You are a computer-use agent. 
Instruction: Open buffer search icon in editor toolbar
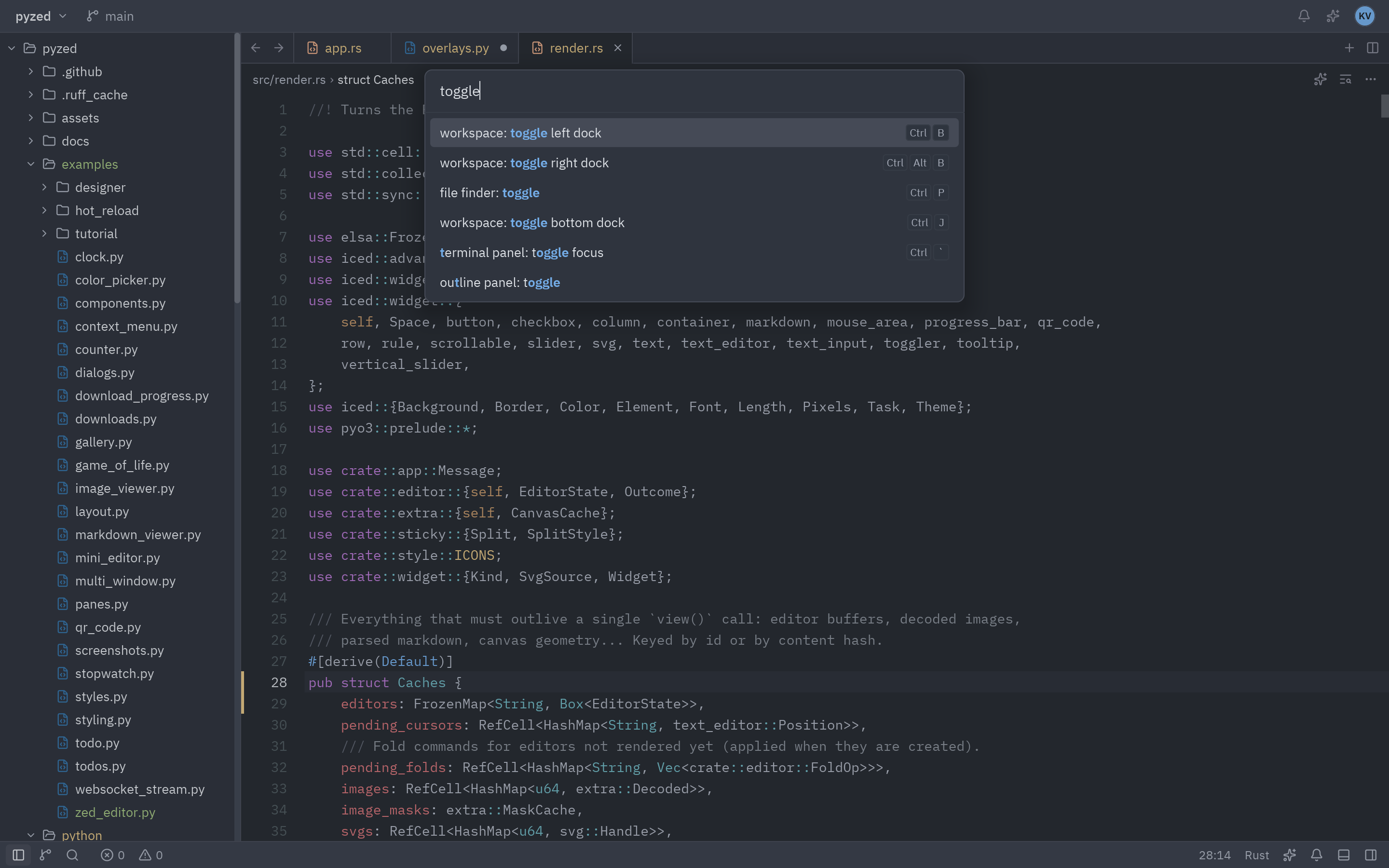point(1346,80)
